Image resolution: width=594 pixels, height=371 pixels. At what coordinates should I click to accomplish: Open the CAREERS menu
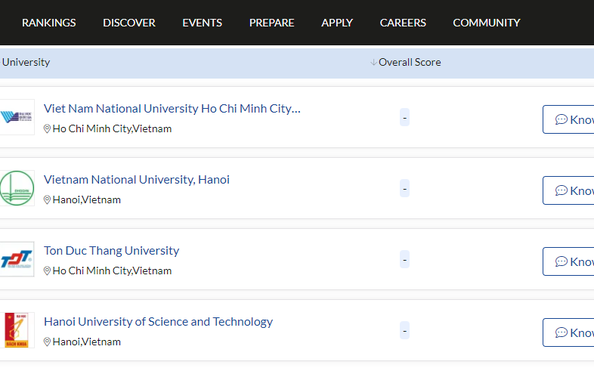403,23
